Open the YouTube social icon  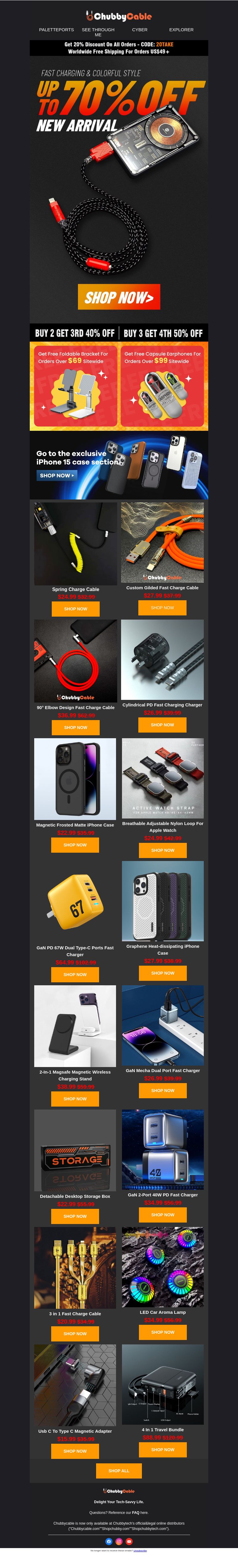click(x=129, y=1541)
